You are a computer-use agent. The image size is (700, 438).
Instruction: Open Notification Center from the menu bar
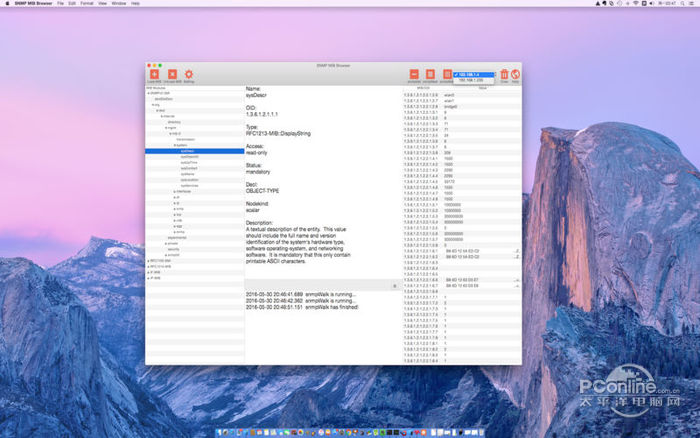pyautogui.click(x=692, y=3)
